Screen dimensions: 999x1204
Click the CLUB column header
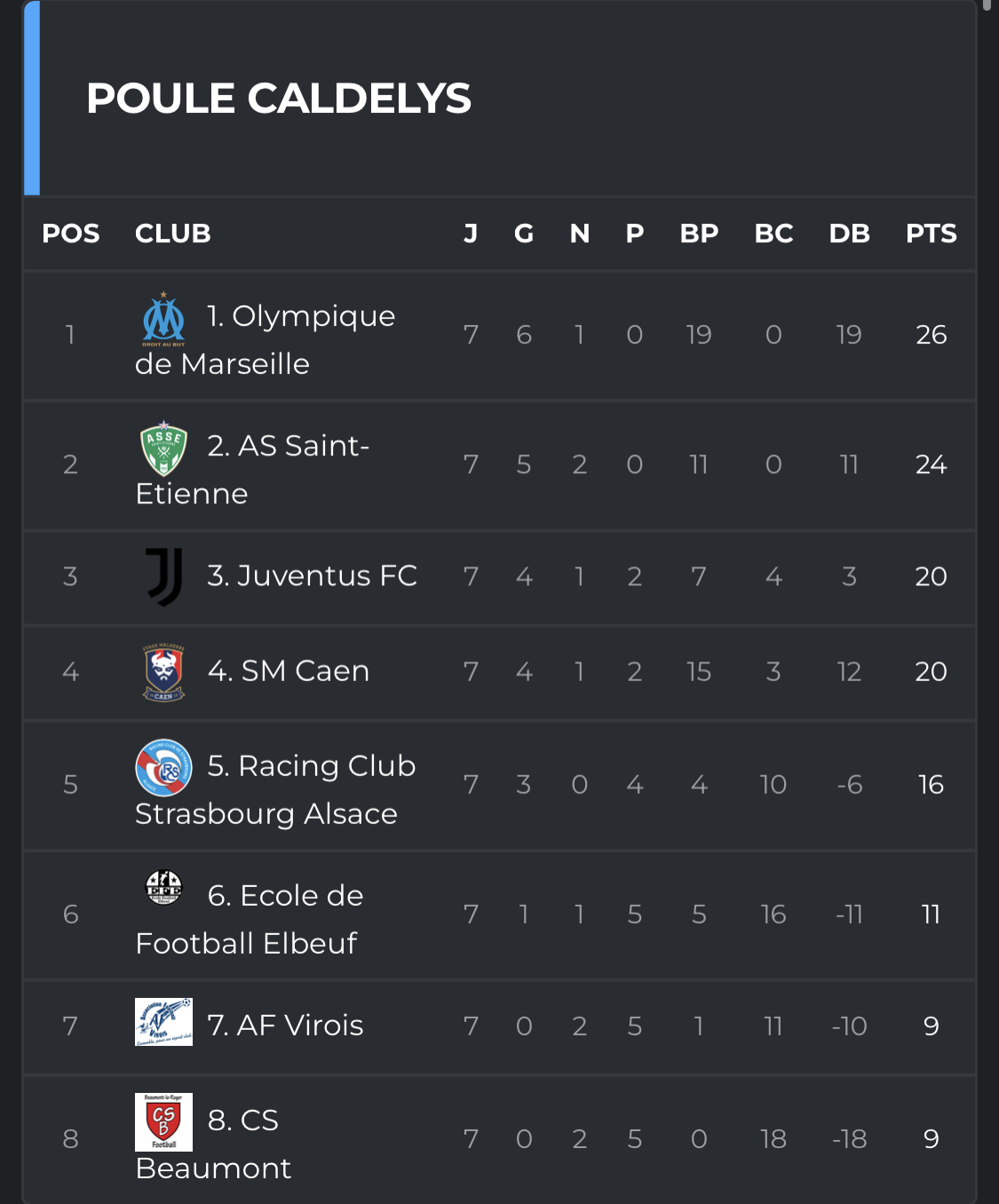(173, 234)
